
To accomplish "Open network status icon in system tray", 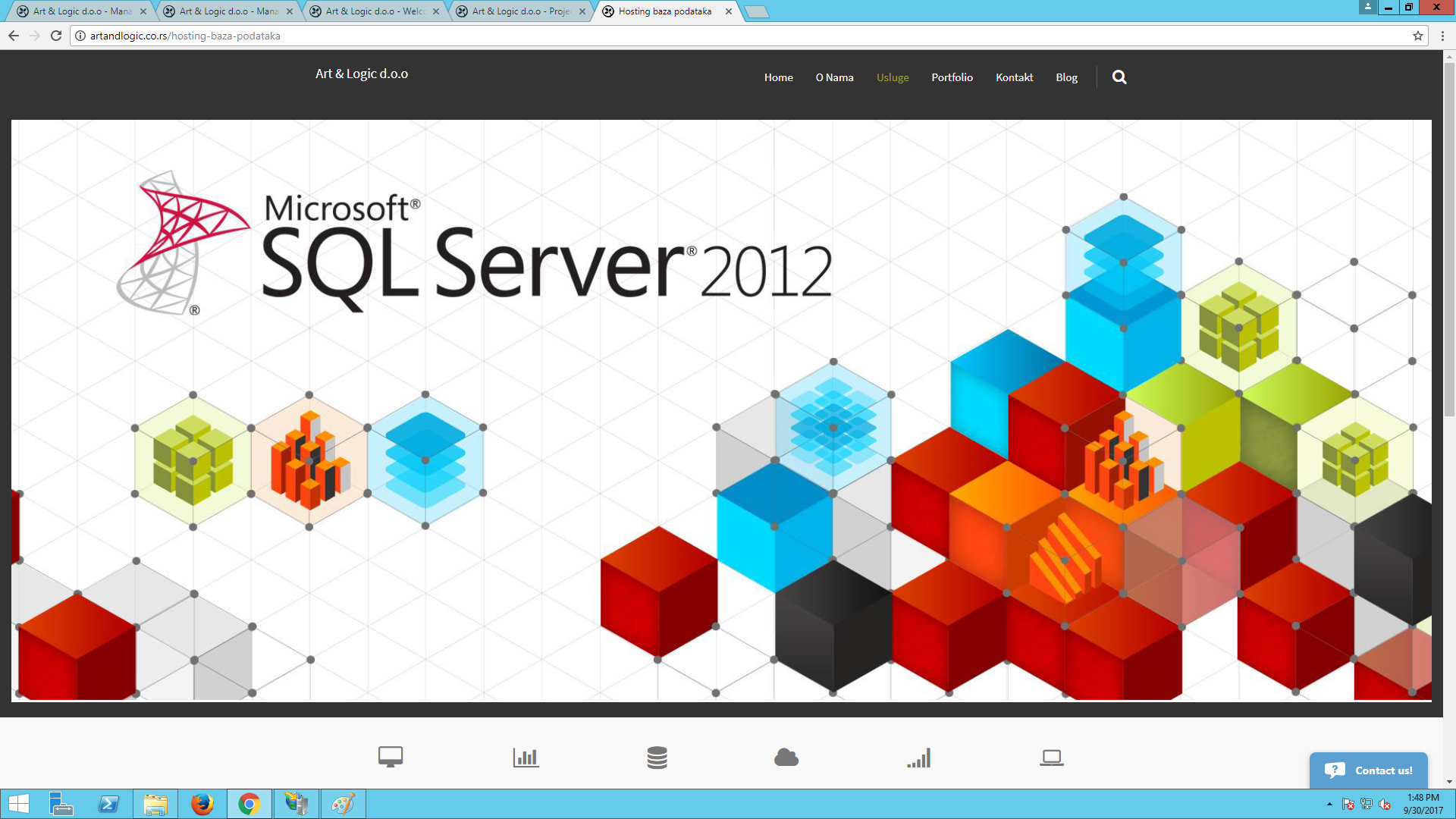I will tap(1367, 804).
